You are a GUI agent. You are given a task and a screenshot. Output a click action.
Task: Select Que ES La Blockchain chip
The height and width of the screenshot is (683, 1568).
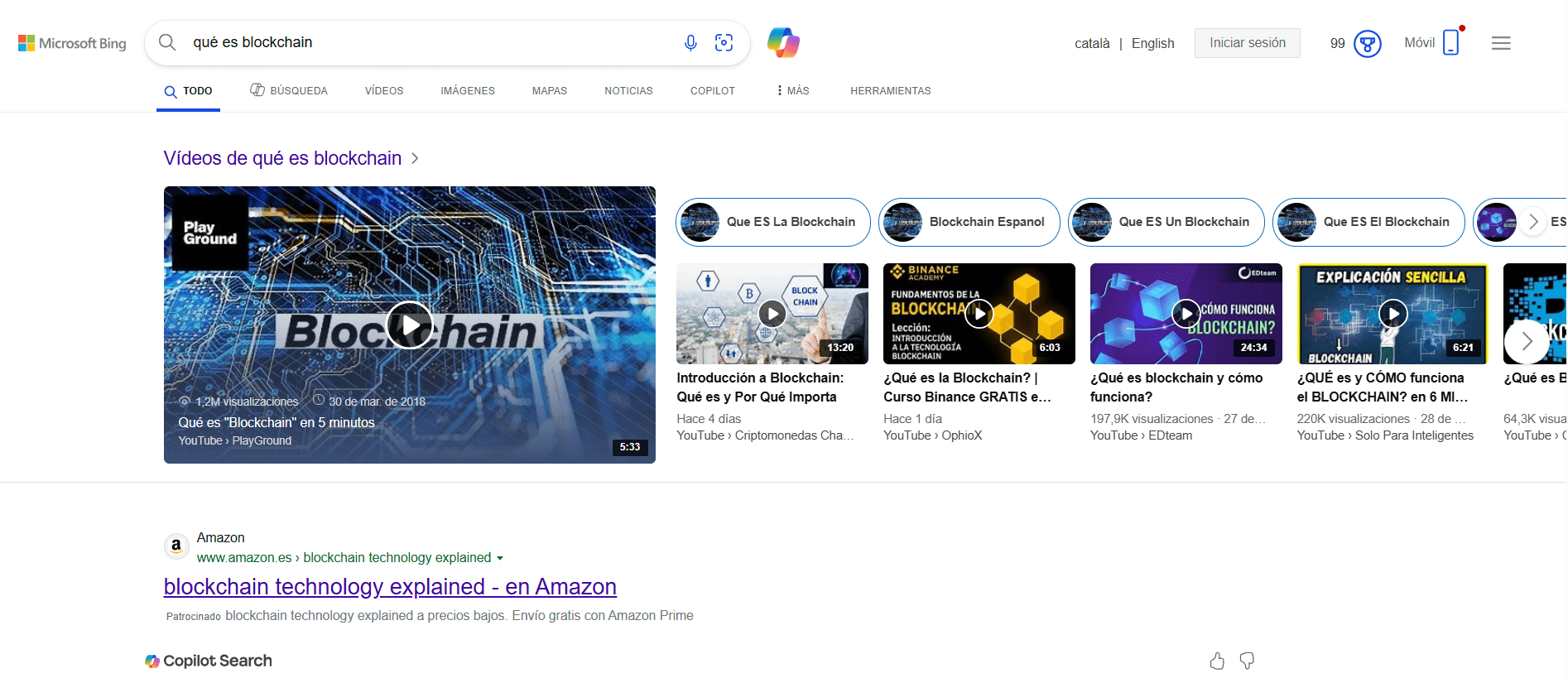coord(773,222)
